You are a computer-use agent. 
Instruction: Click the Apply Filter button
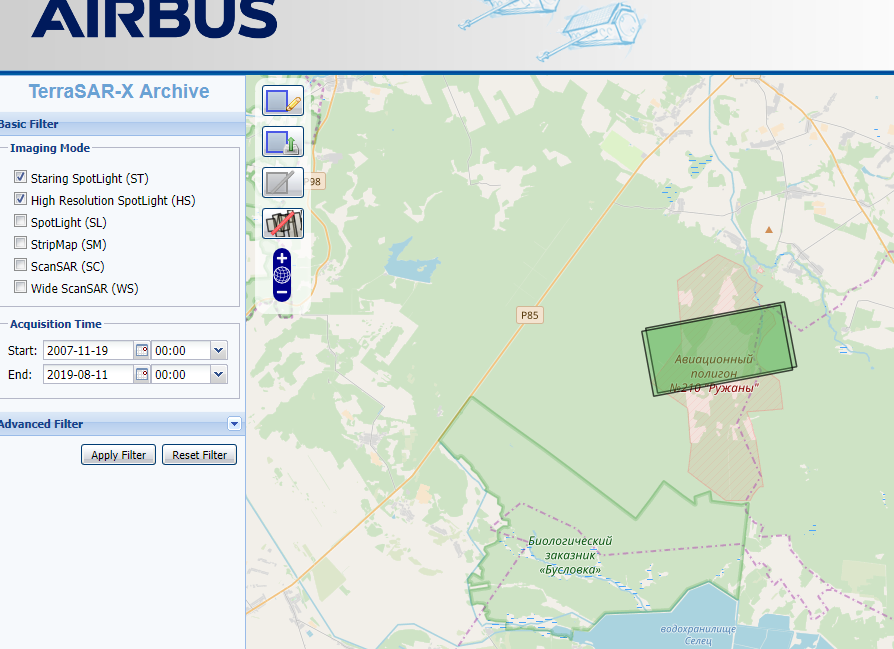(x=119, y=455)
